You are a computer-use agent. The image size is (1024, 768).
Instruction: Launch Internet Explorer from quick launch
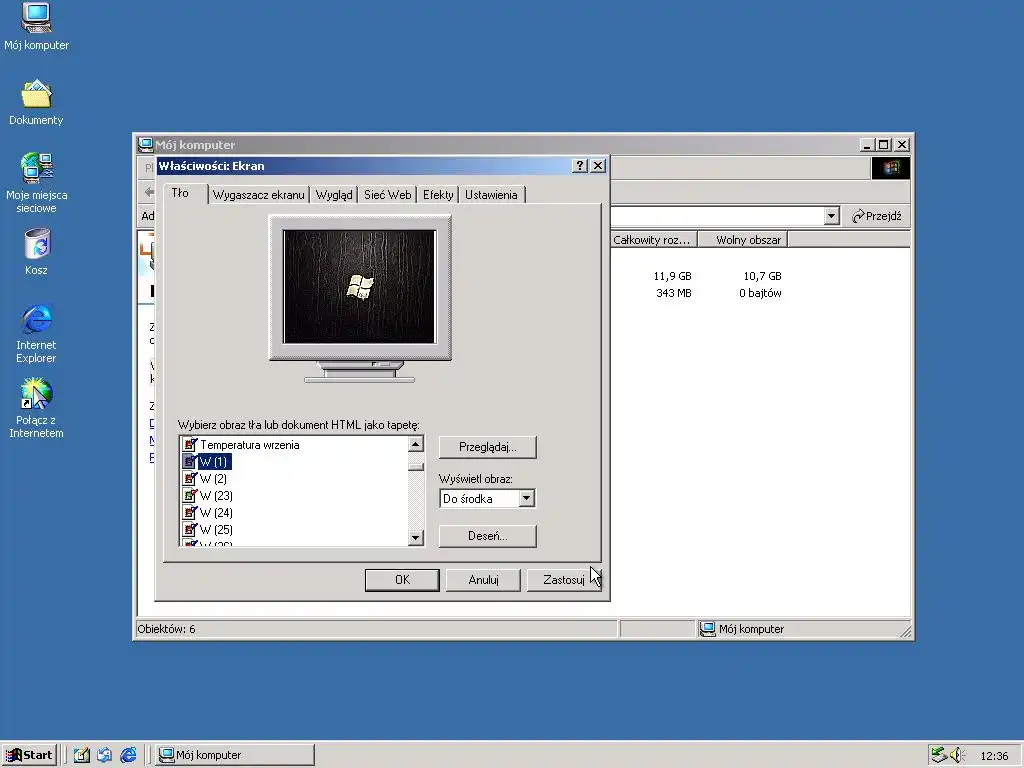(x=128, y=755)
